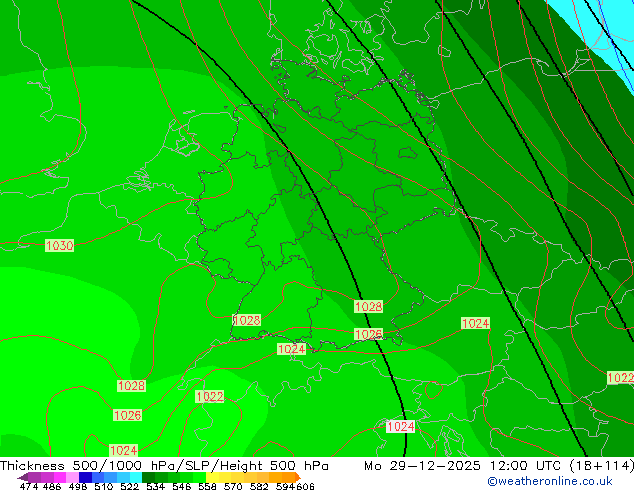
Task: Click the 1024 label with white background
Action: click(400, 427)
